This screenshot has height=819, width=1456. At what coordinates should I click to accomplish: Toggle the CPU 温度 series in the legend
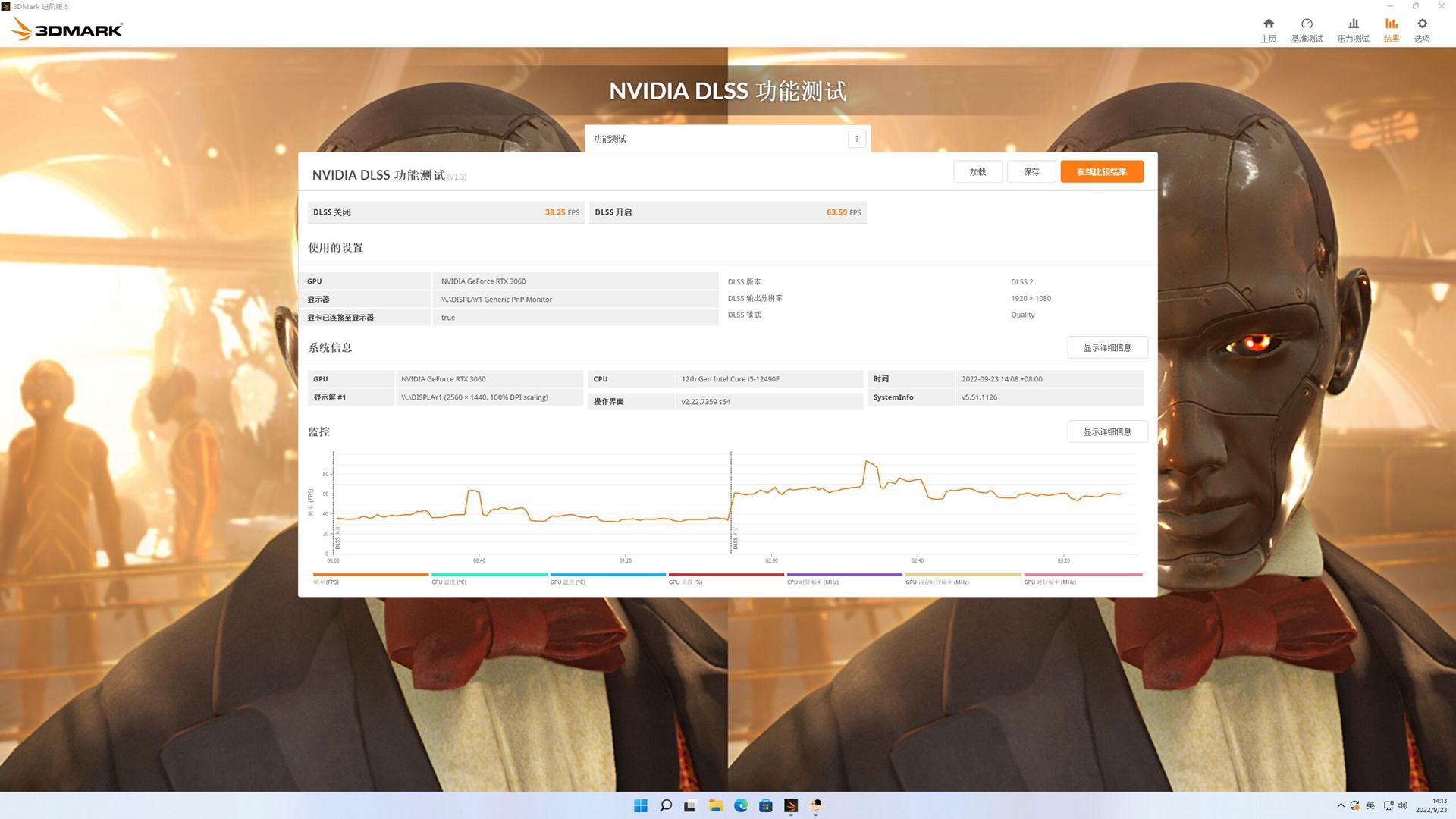click(x=449, y=582)
